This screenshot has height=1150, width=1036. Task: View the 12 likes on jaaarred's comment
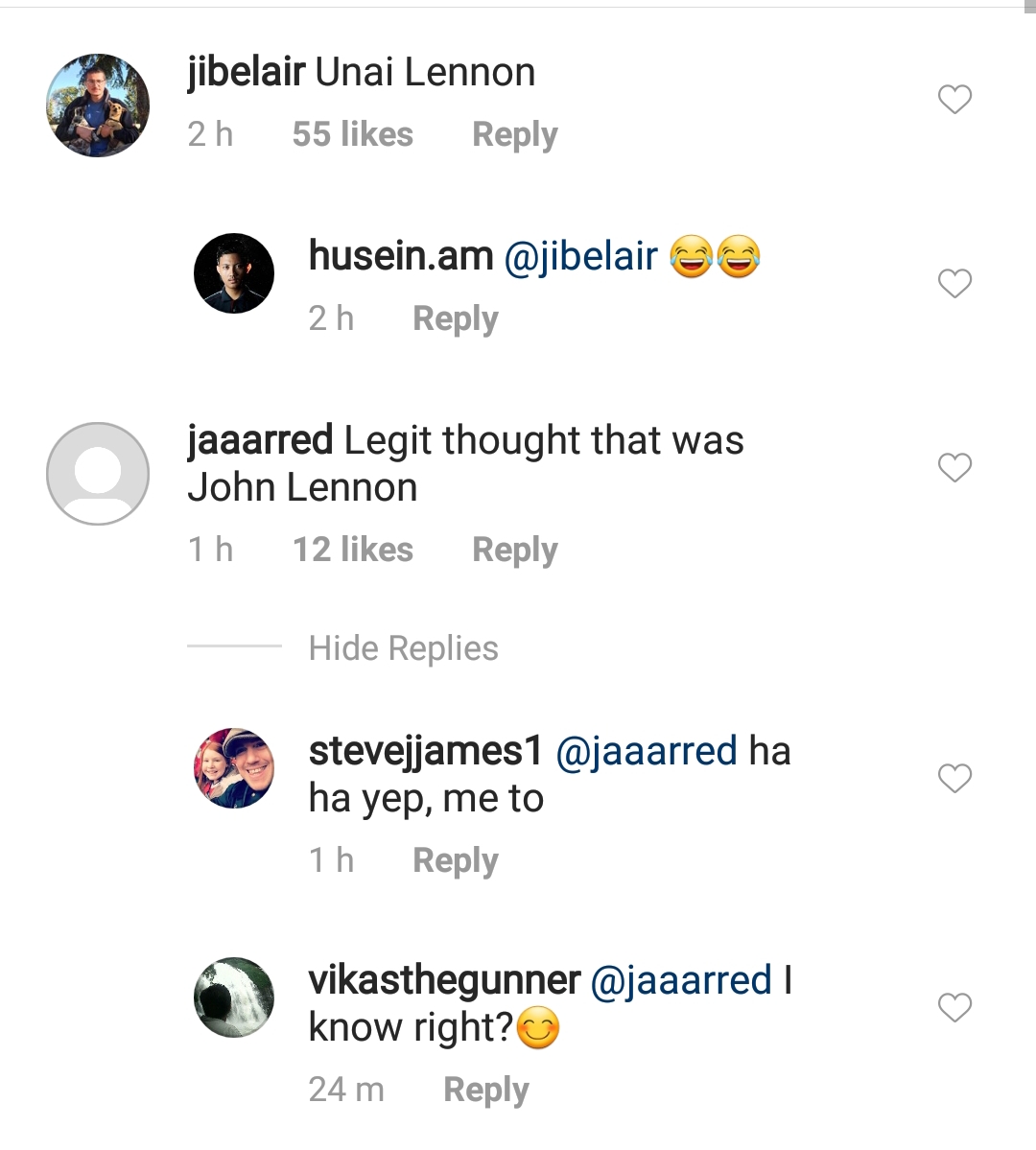pyautogui.click(x=352, y=550)
